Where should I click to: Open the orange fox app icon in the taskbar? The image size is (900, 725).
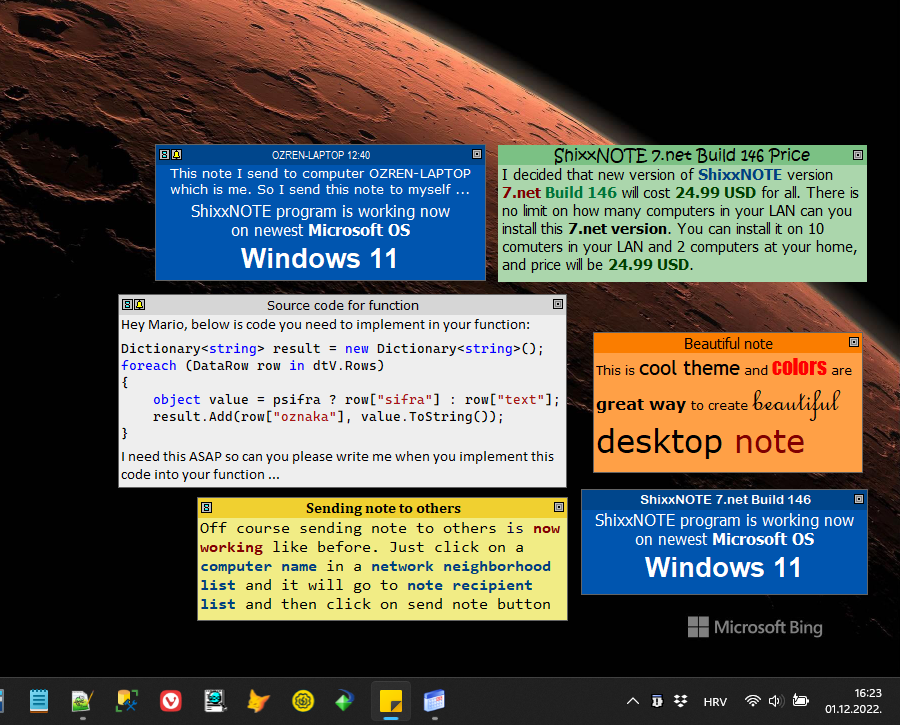258,701
